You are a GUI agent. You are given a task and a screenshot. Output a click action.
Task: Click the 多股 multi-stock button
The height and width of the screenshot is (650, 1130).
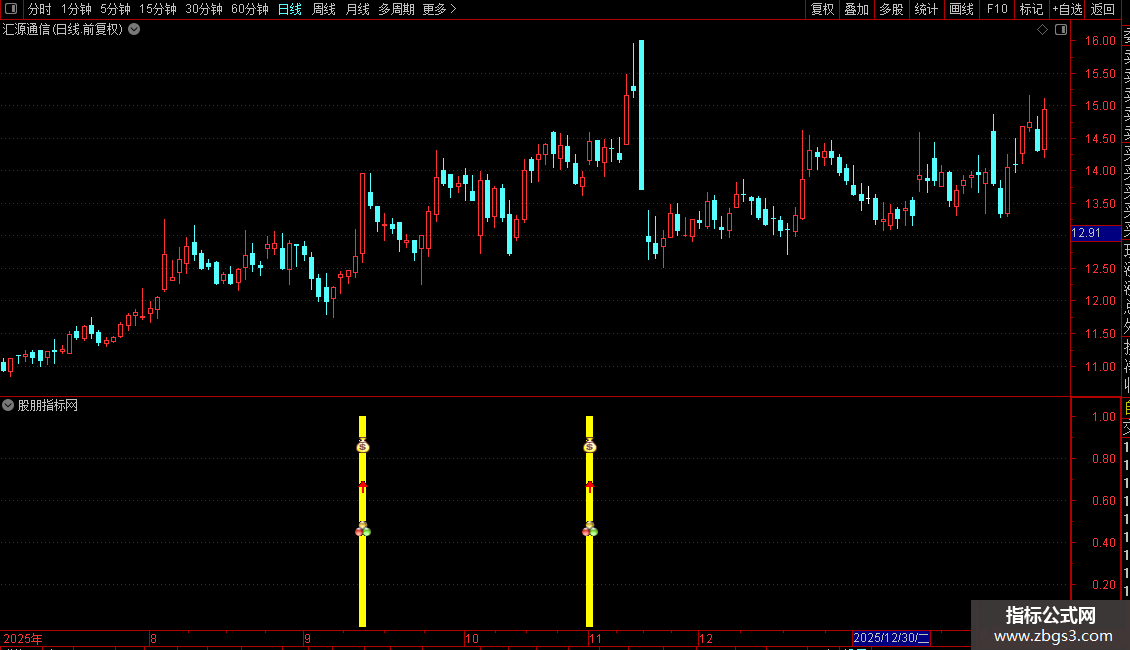click(x=891, y=9)
